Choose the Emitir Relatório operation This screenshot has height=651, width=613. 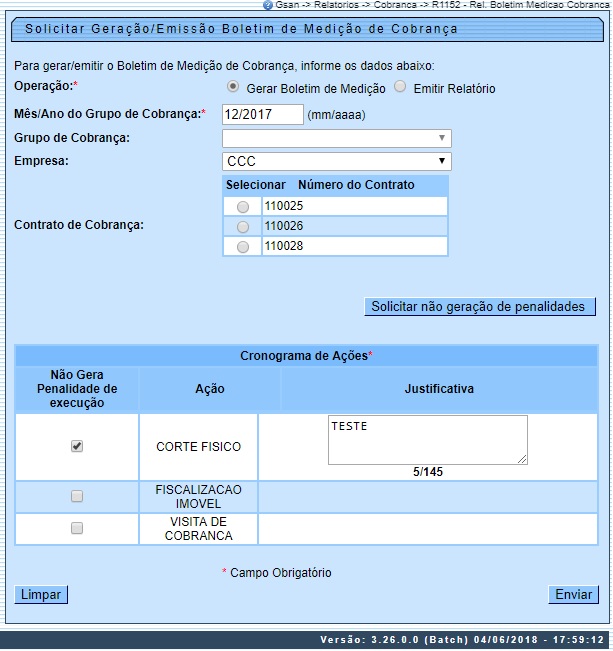(400, 87)
